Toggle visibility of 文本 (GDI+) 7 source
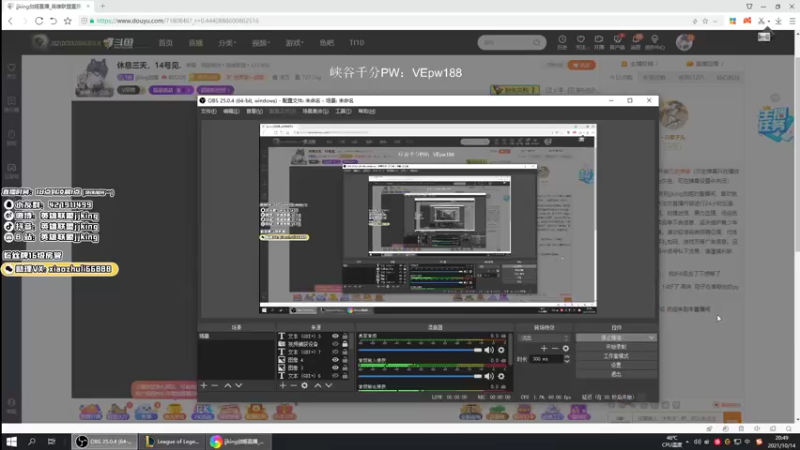The width and height of the screenshot is (800, 450). tap(335, 352)
